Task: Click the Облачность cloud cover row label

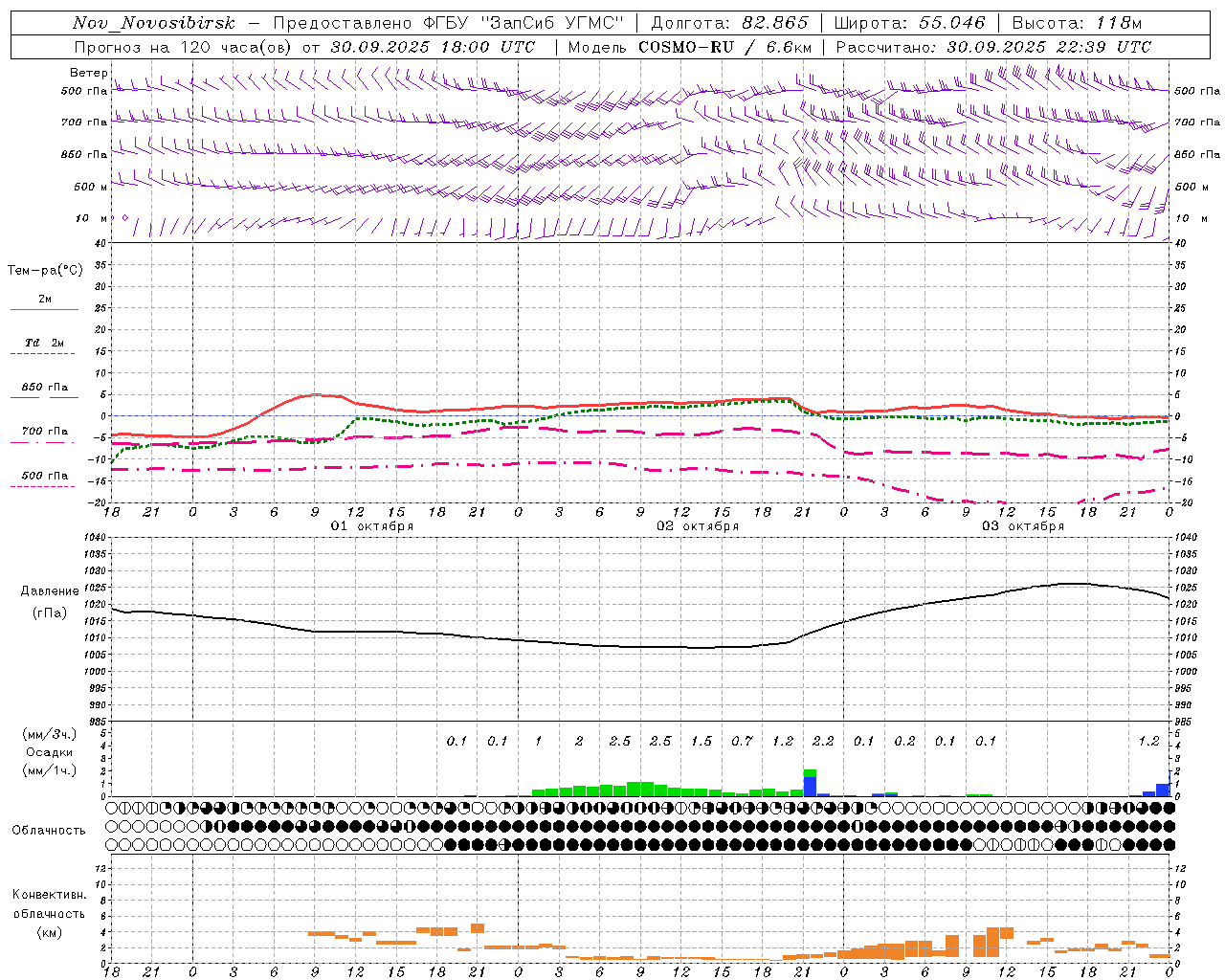Action: click(49, 830)
